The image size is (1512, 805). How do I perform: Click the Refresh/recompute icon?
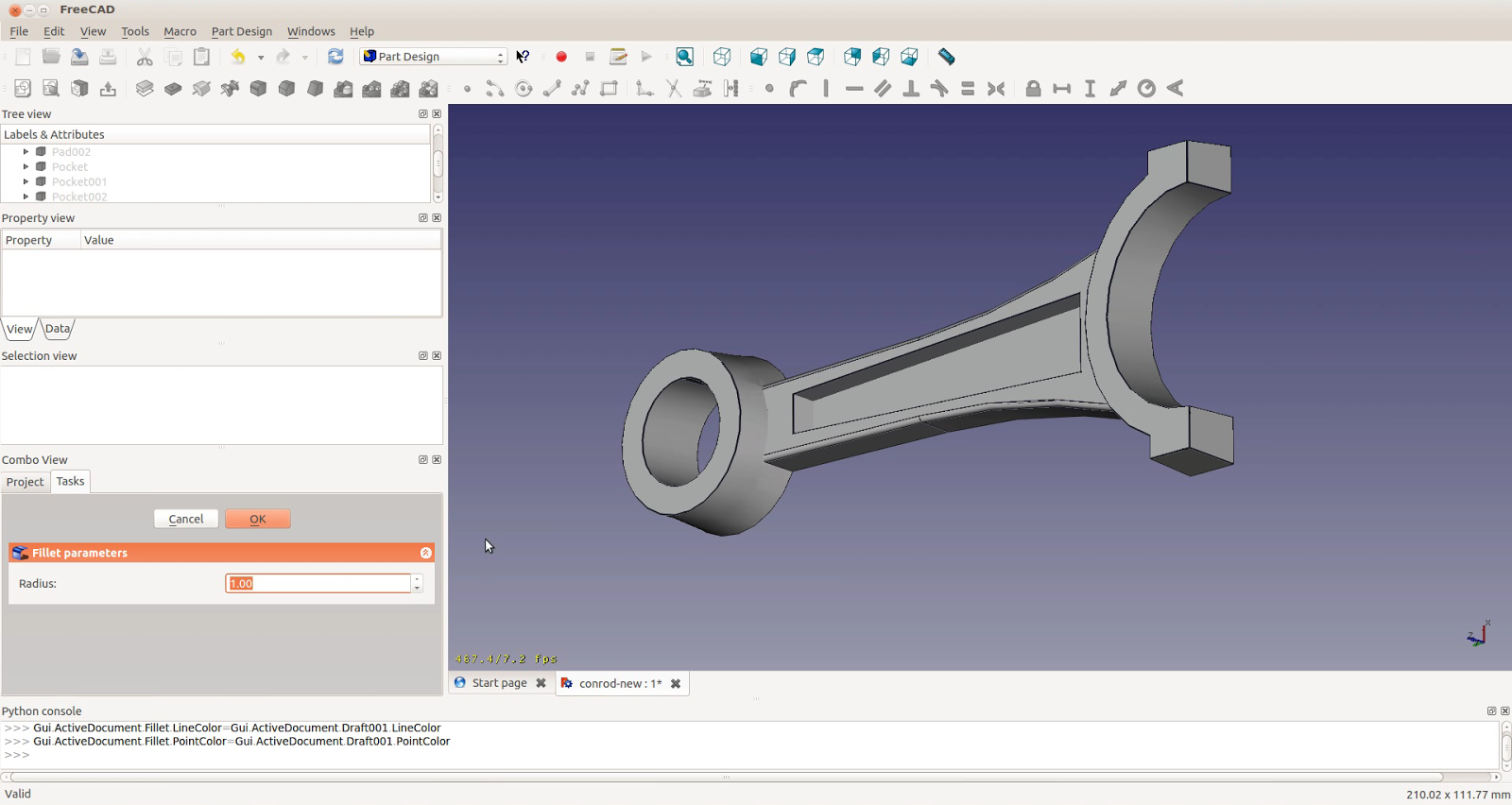click(335, 57)
